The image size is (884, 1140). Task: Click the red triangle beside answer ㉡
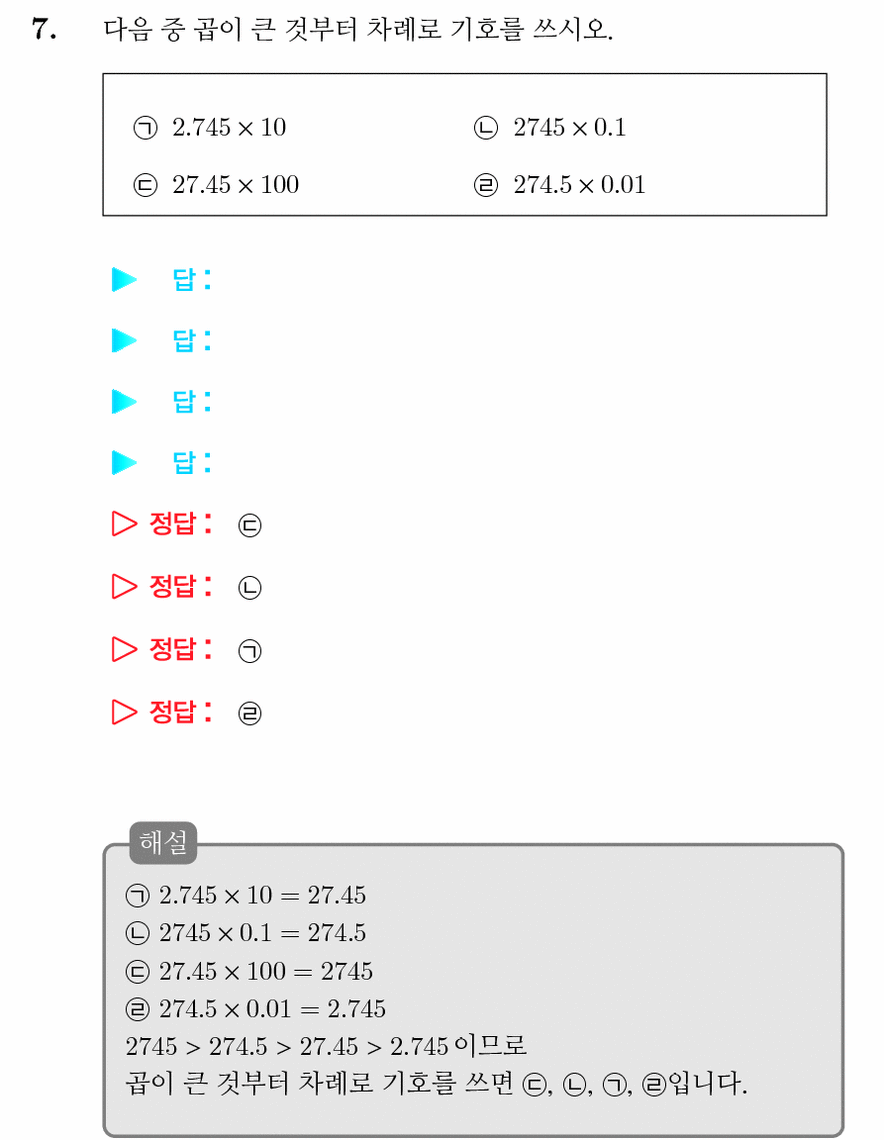tap(124, 586)
